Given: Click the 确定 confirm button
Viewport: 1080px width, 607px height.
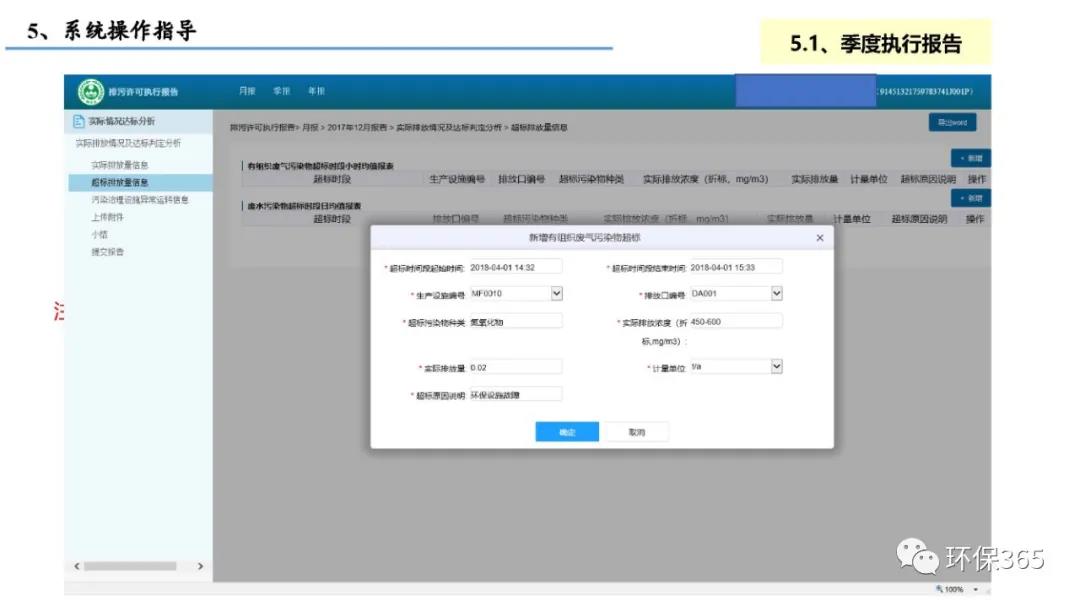Looking at the screenshot, I should click(567, 432).
